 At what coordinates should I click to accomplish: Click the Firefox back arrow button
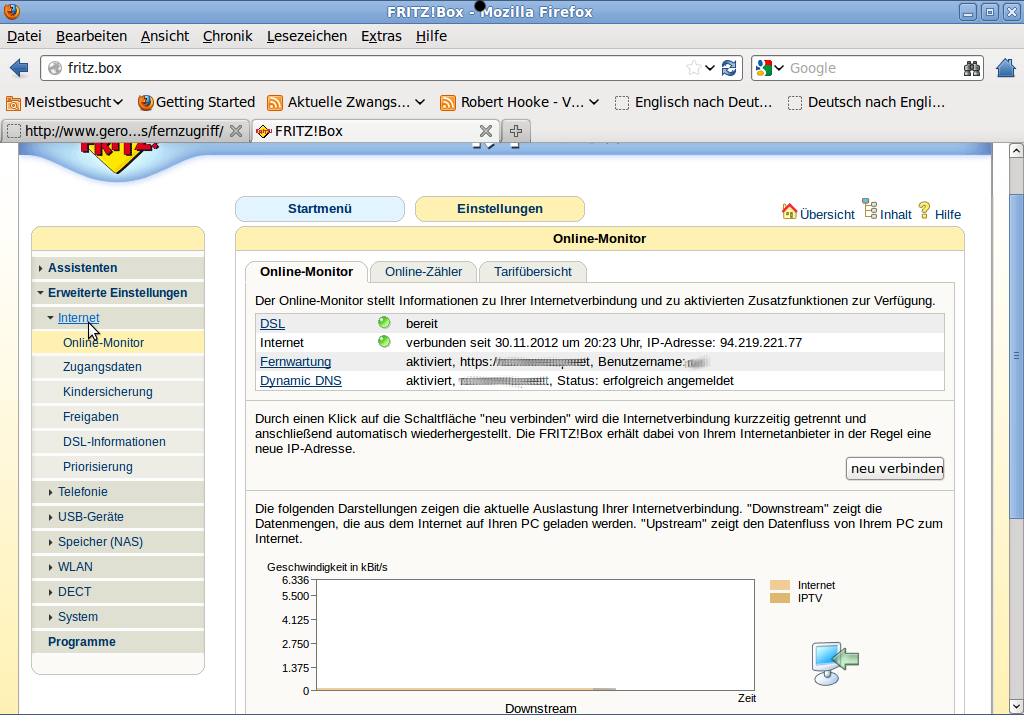coord(19,68)
